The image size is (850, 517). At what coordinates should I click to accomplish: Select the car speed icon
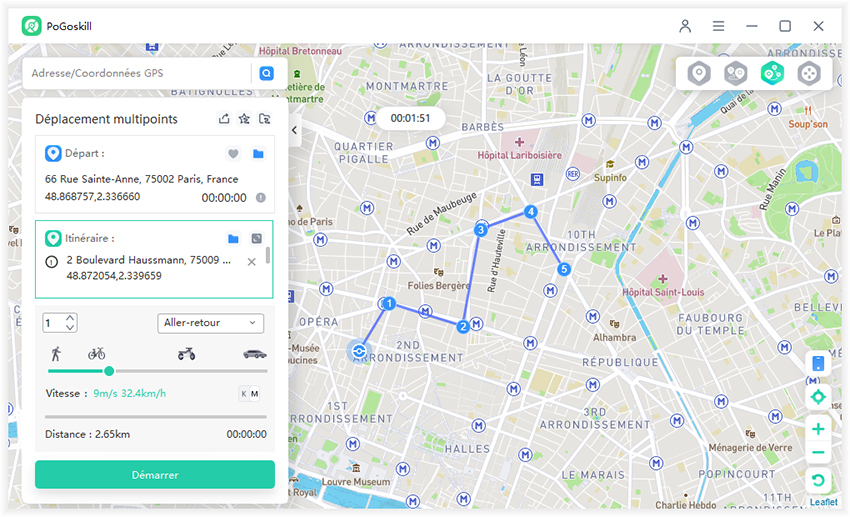(x=254, y=354)
